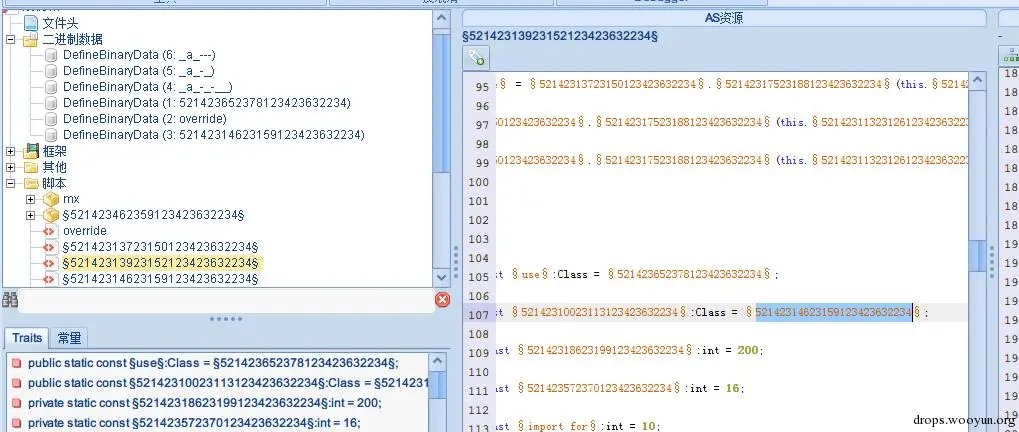Open DefineBinaryData (1: 521423652378123423632234)
Viewport: 1019px width, 432px height.
[x=207, y=103]
